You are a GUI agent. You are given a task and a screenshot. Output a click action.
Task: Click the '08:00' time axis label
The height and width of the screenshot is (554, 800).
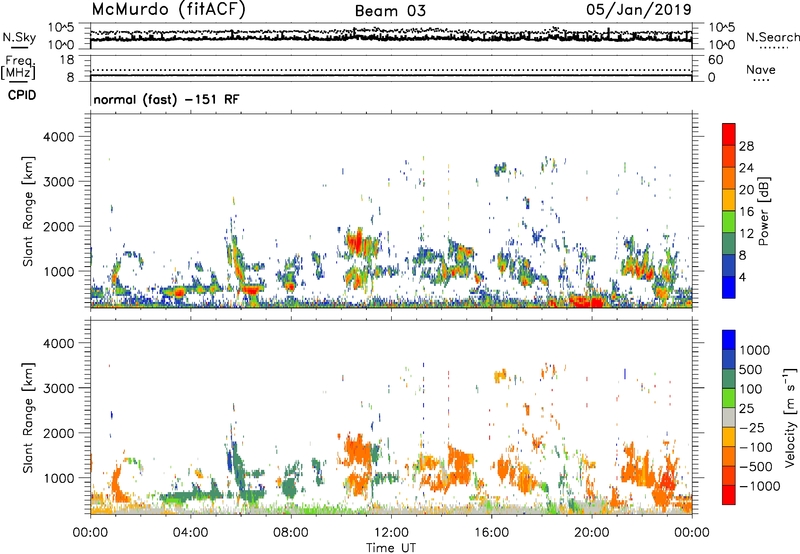tap(290, 533)
